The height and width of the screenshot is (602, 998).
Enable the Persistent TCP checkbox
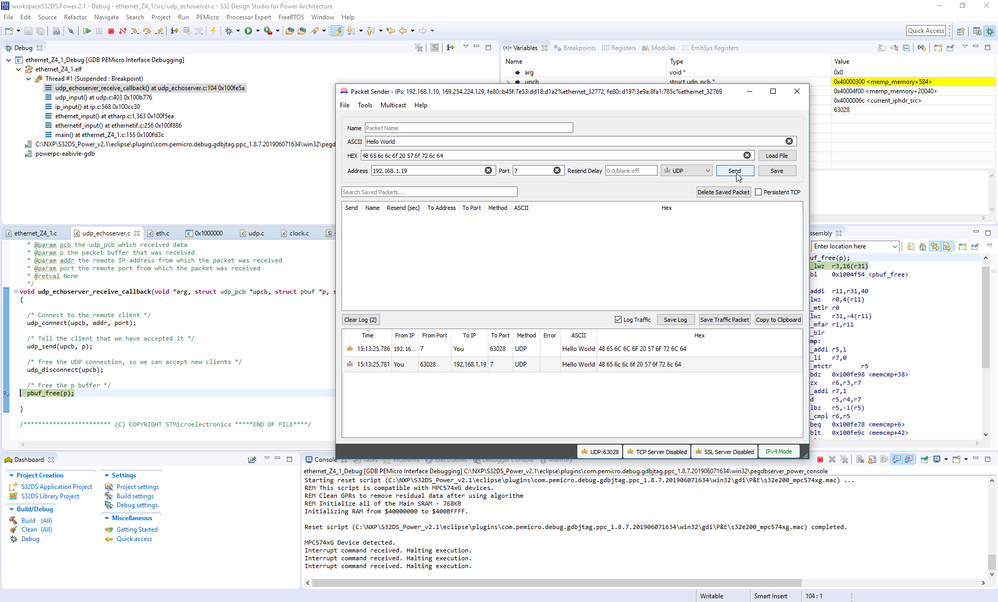(759, 192)
